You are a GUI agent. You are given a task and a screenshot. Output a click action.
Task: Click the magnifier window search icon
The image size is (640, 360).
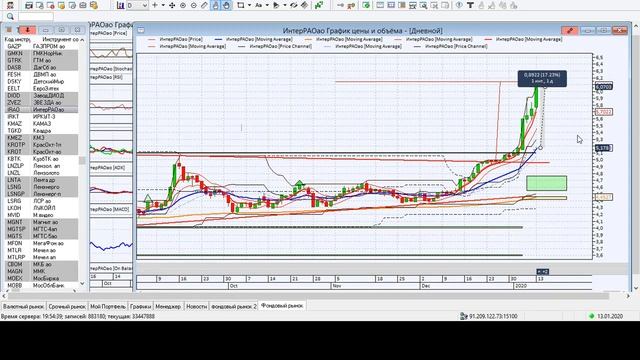(x=424, y=5)
